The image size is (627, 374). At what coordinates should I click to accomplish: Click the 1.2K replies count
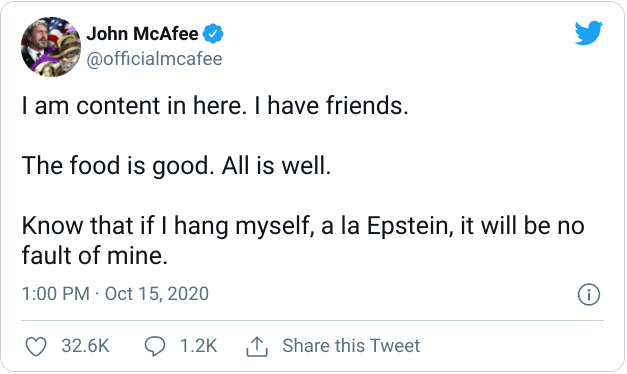pos(198,346)
